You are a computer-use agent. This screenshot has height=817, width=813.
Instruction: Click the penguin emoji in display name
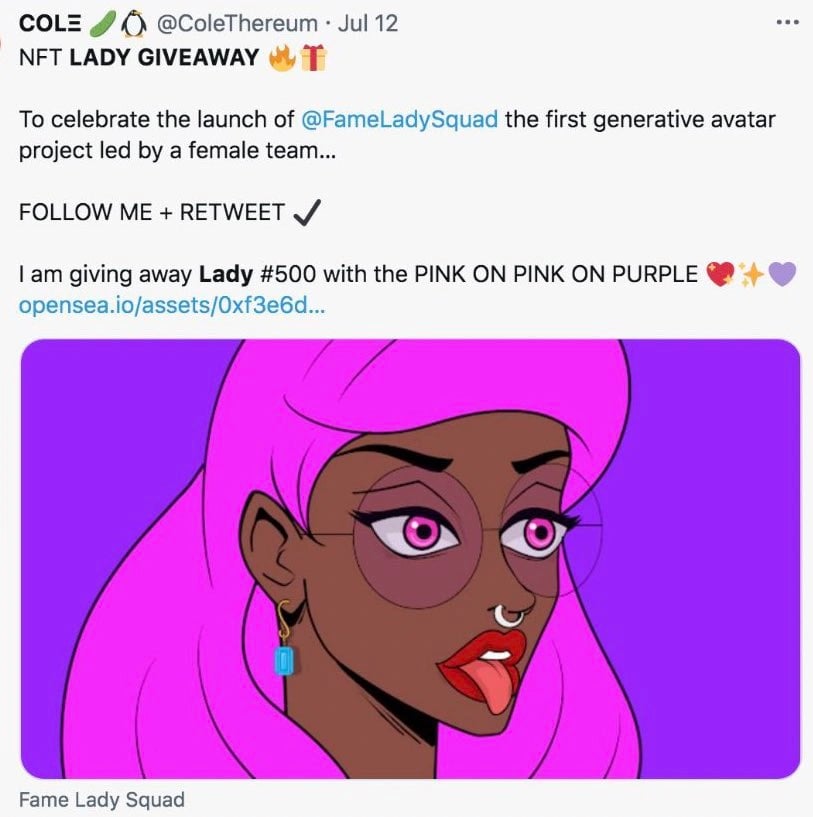pos(133,24)
